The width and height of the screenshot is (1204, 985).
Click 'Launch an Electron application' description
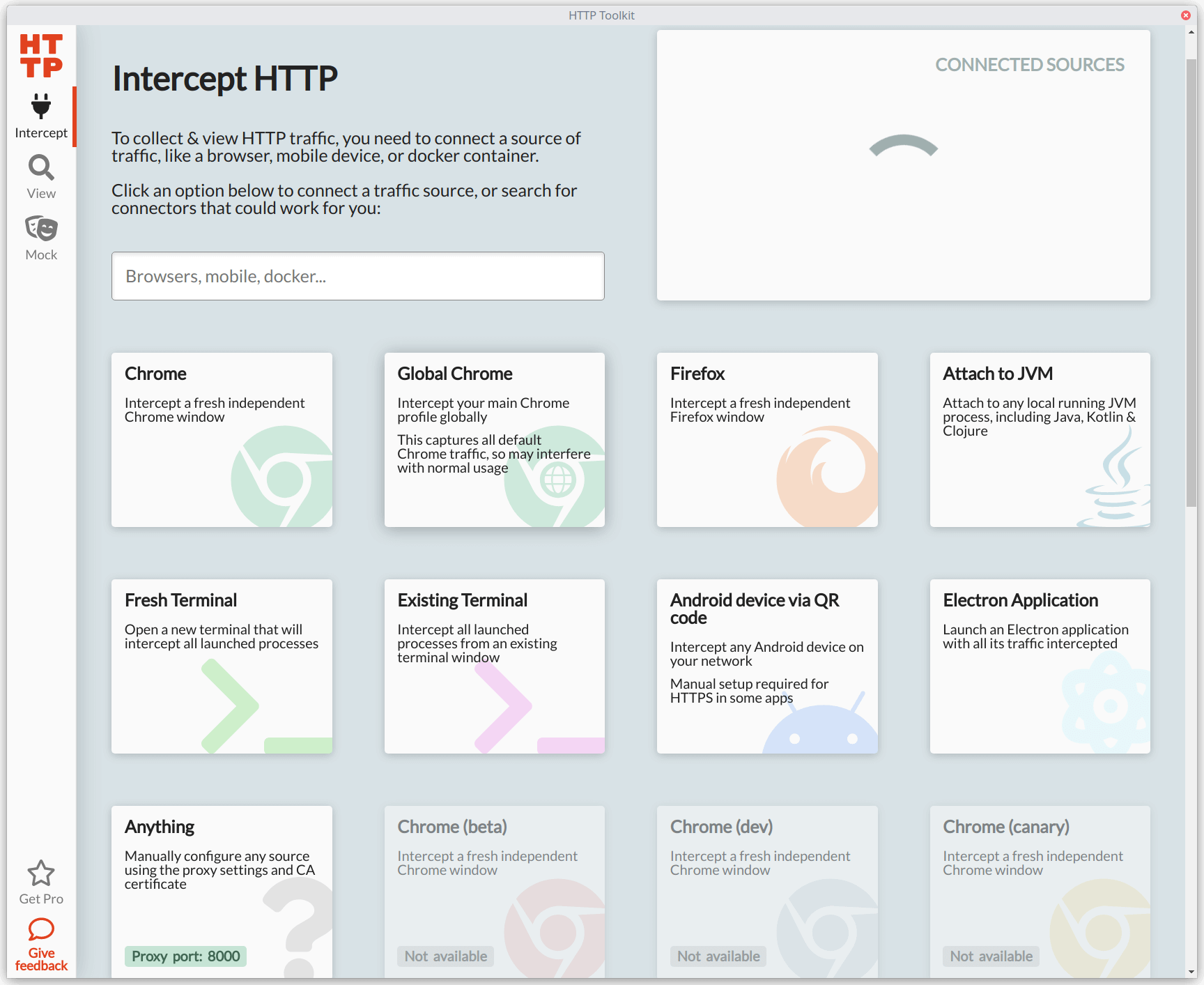1035,636
